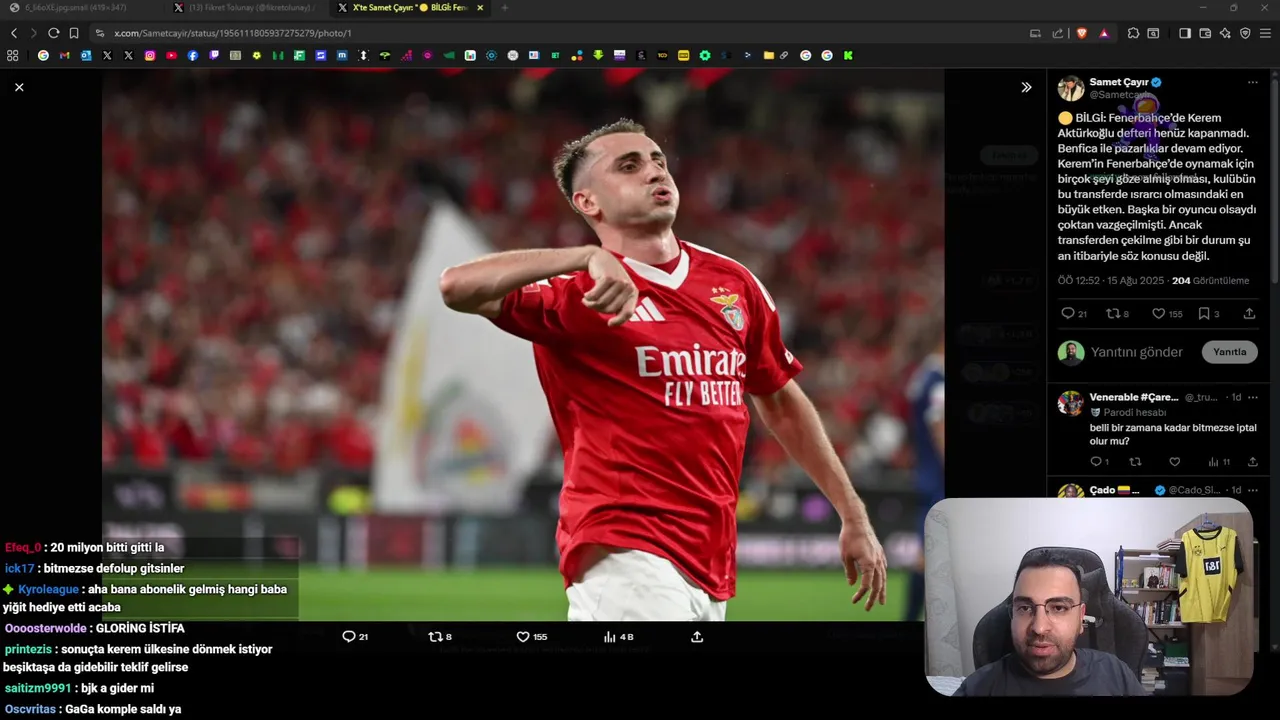Share Venerable's comment
This screenshot has height=720, width=1280.
point(1252,461)
